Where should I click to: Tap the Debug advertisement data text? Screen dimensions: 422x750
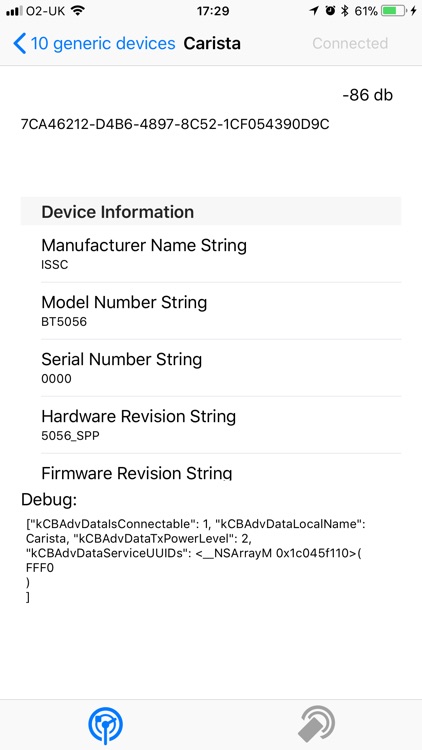[195, 560]
